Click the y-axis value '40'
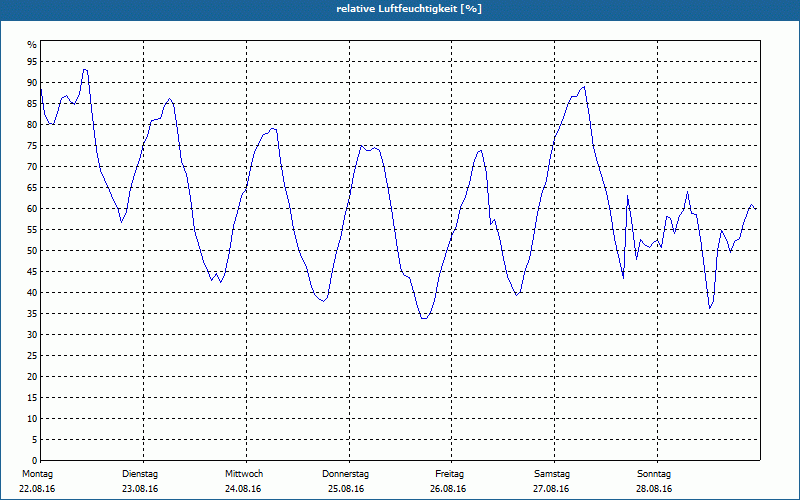The width and height of the screenshot is (800, 500). (x=32, y=293)
